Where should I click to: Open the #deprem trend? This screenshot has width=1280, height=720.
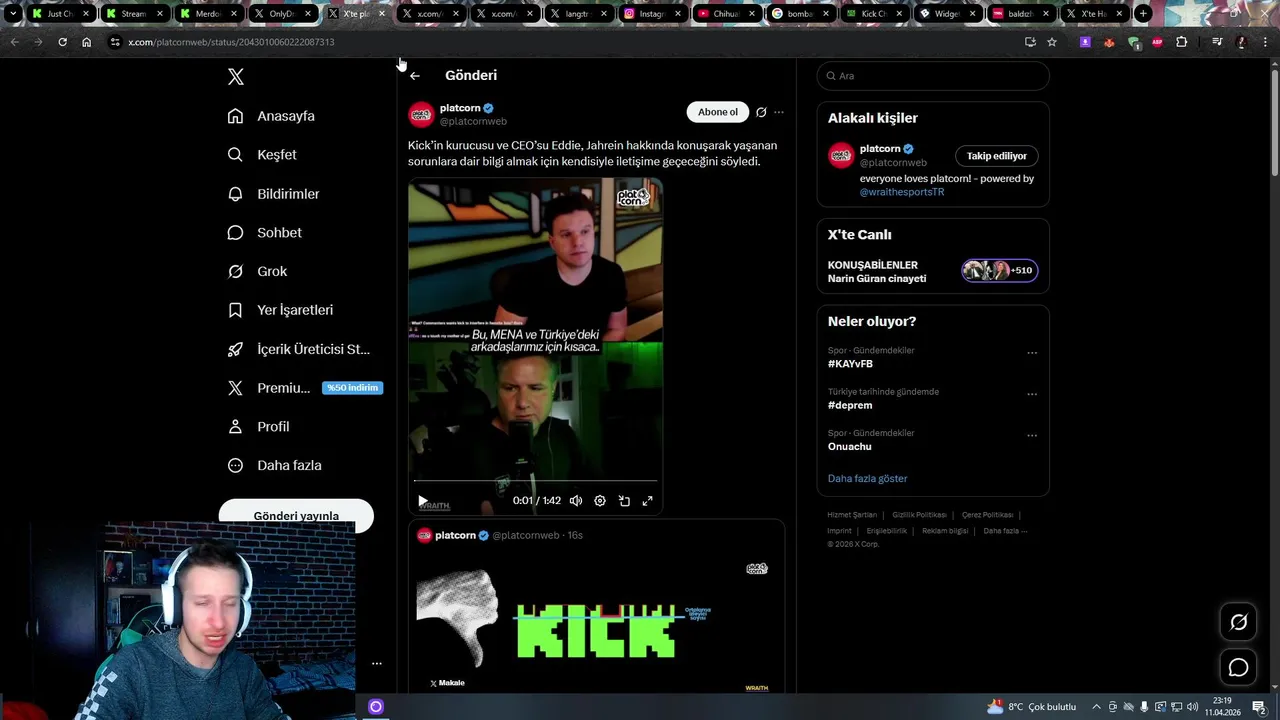click(x=850, y=405)
